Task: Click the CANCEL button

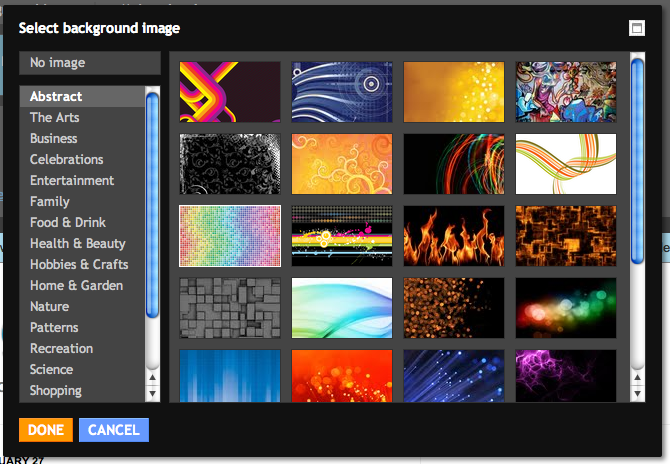Action: (x=113, y=430)
